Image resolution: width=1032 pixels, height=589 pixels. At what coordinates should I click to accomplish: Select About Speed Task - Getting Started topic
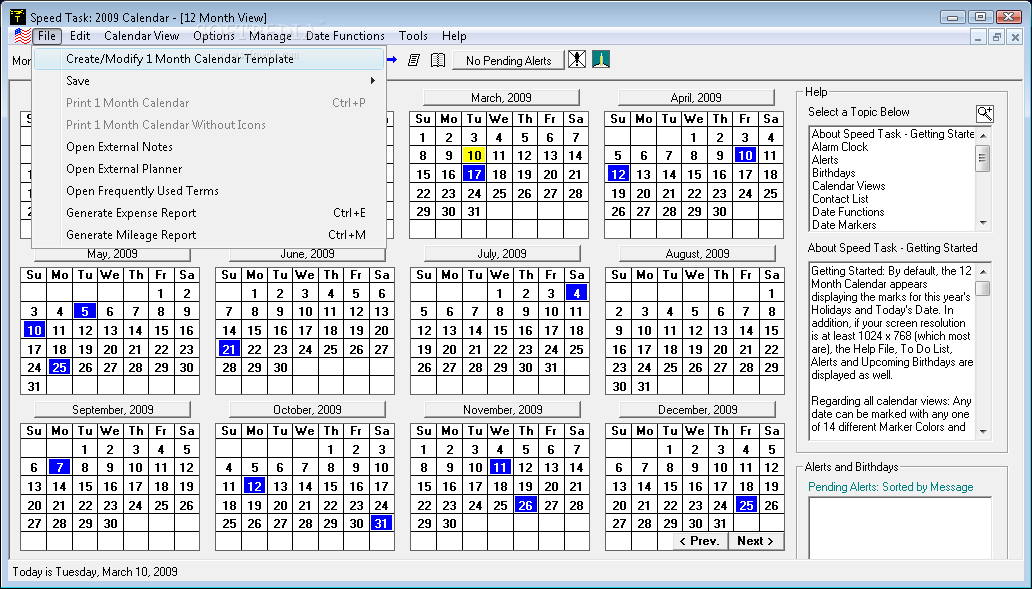[x=892, y=134]
